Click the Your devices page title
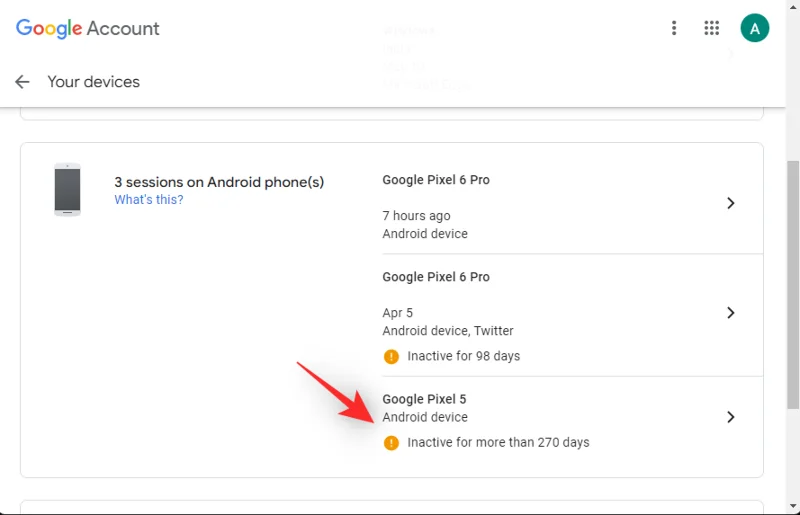 93,82
